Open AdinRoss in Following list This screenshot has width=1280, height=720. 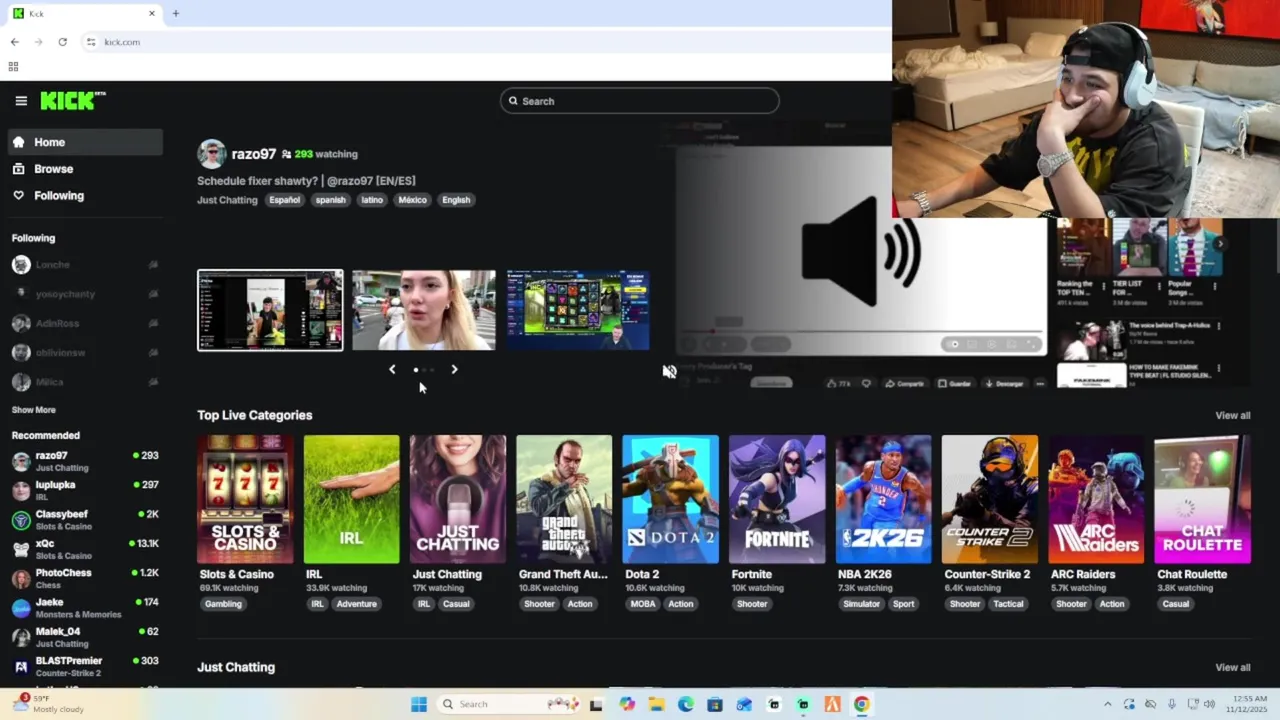click(x=85, y=323)
